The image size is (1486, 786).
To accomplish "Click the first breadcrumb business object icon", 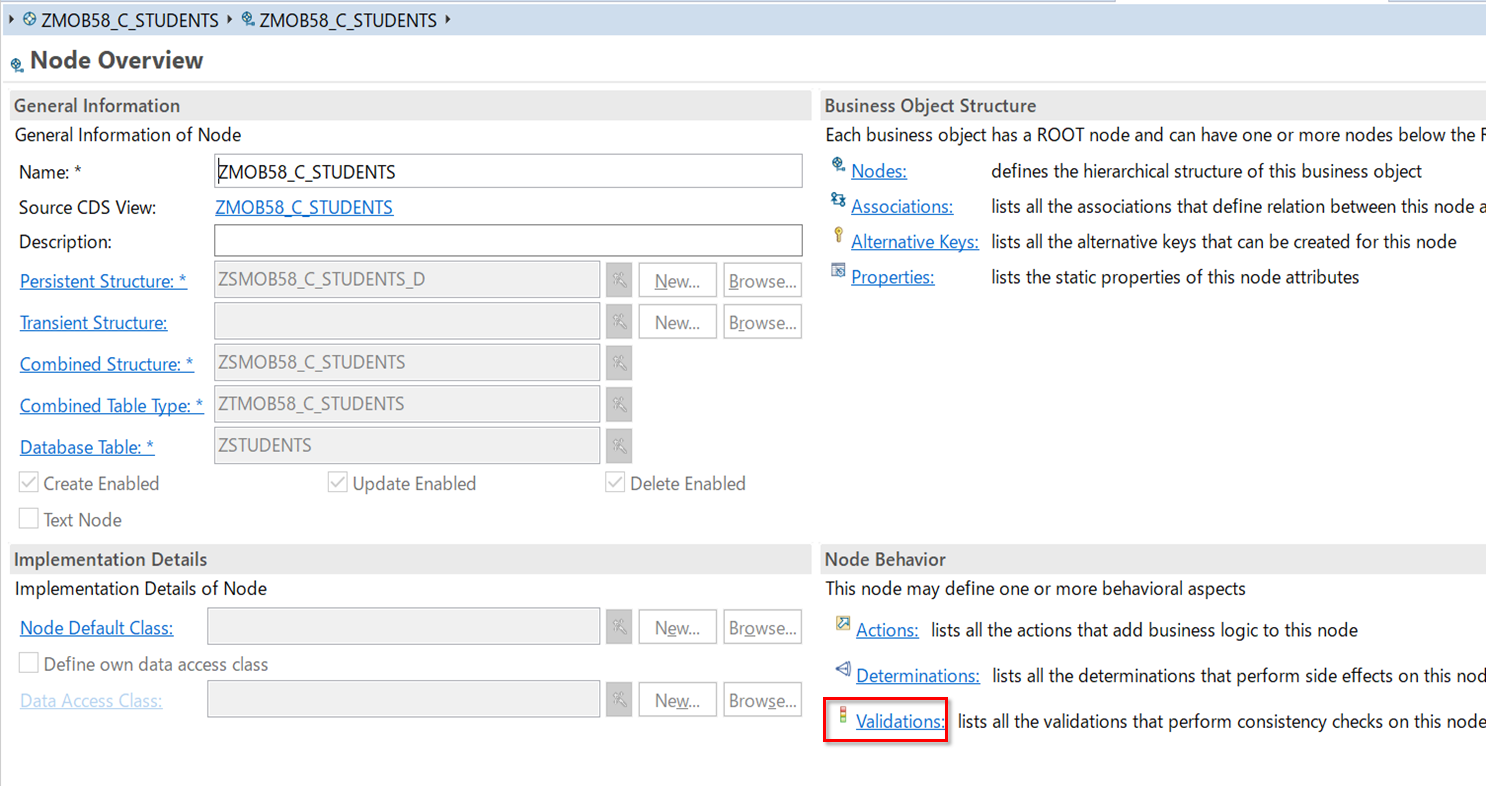I will click(x=29, y=19).
